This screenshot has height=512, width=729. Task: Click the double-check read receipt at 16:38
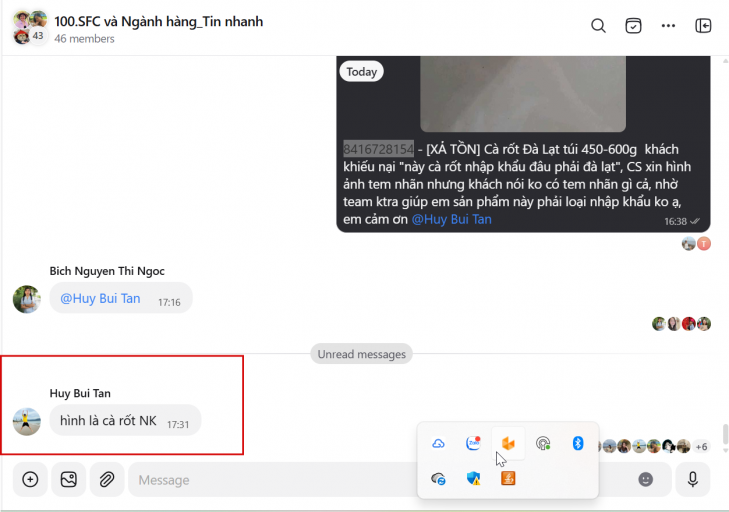pyautogui.click(x=695, y=221)
